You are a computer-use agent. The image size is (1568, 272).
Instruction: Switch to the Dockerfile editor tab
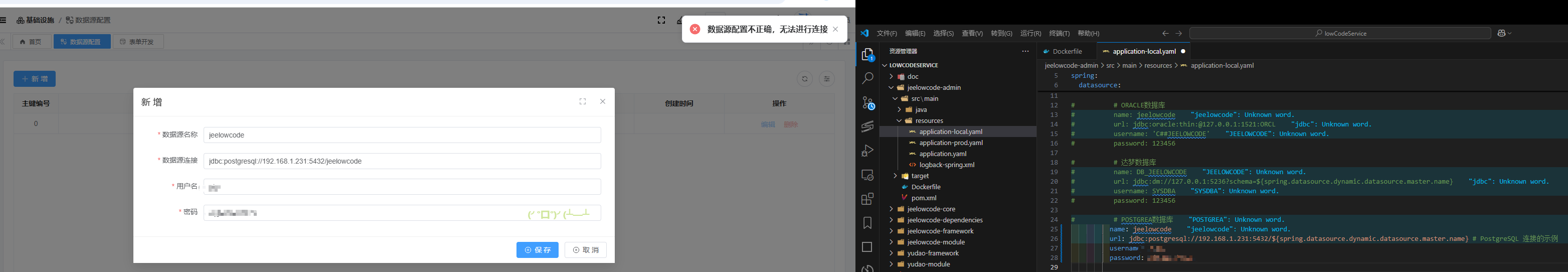point(1067,51)
